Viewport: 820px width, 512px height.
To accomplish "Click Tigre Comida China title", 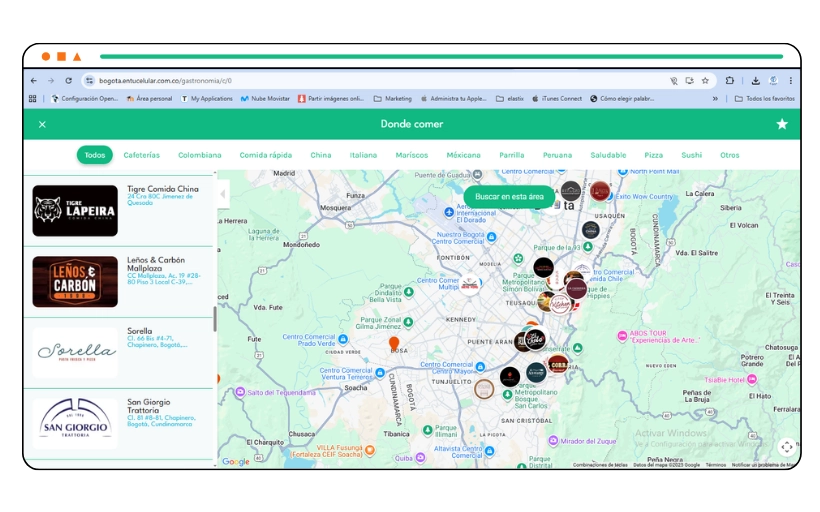I will click(163, 189).
